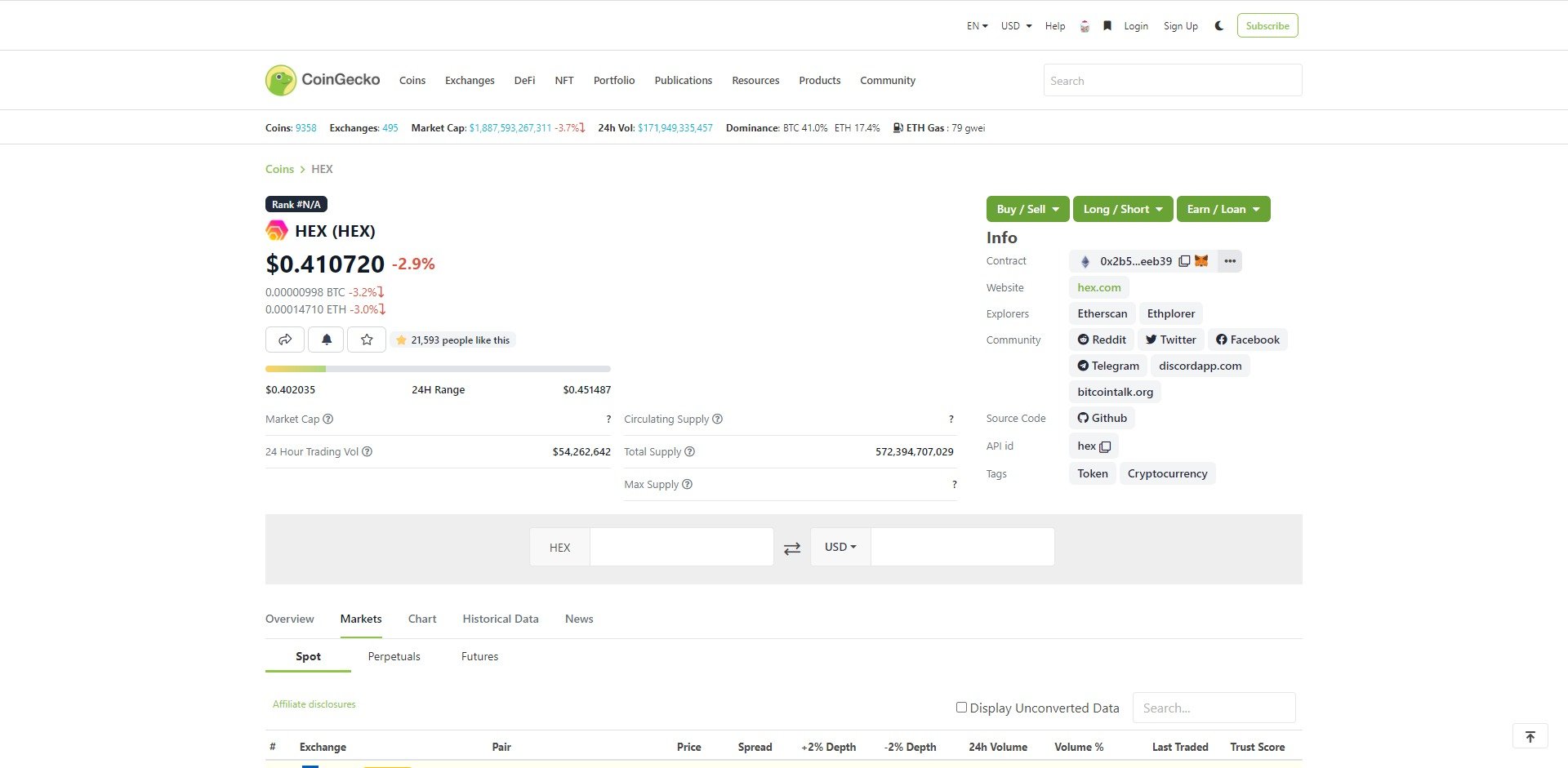Enable Display Unconverted Data
1568x768 pixels.
961,707
